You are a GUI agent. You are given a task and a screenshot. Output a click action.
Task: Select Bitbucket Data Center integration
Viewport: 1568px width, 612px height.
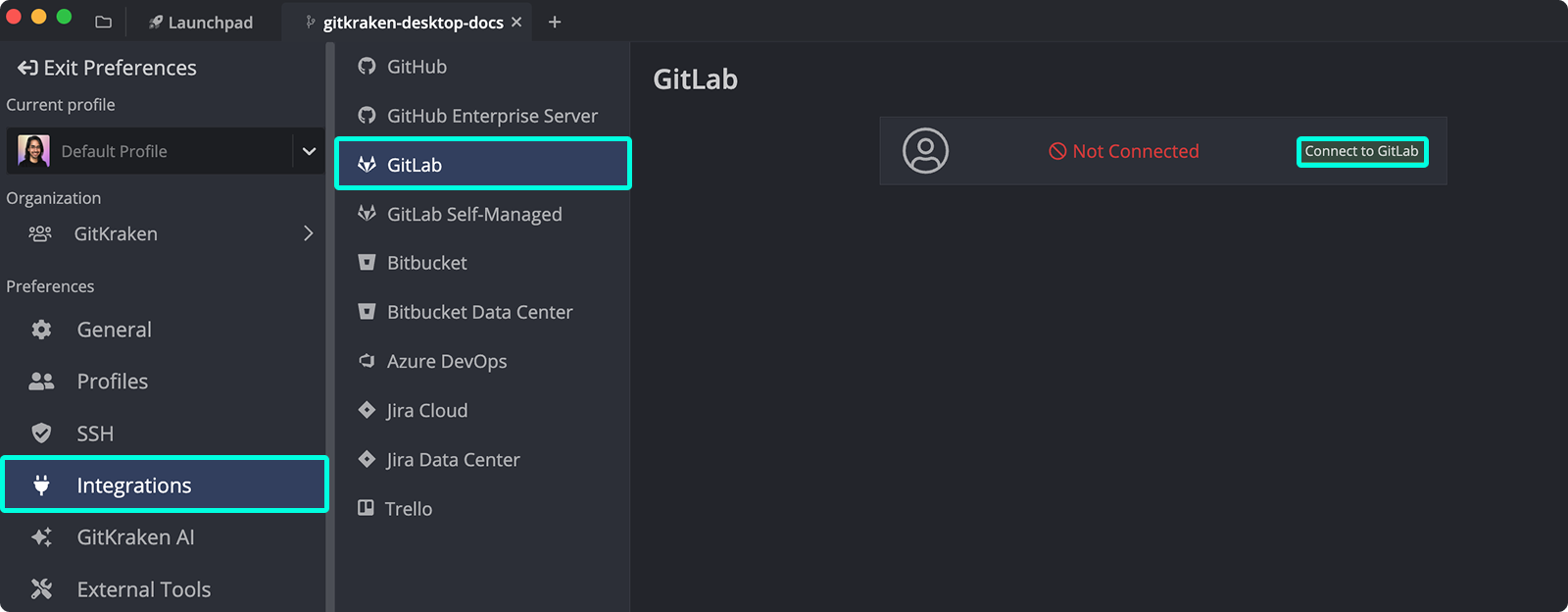click(482, 312)
